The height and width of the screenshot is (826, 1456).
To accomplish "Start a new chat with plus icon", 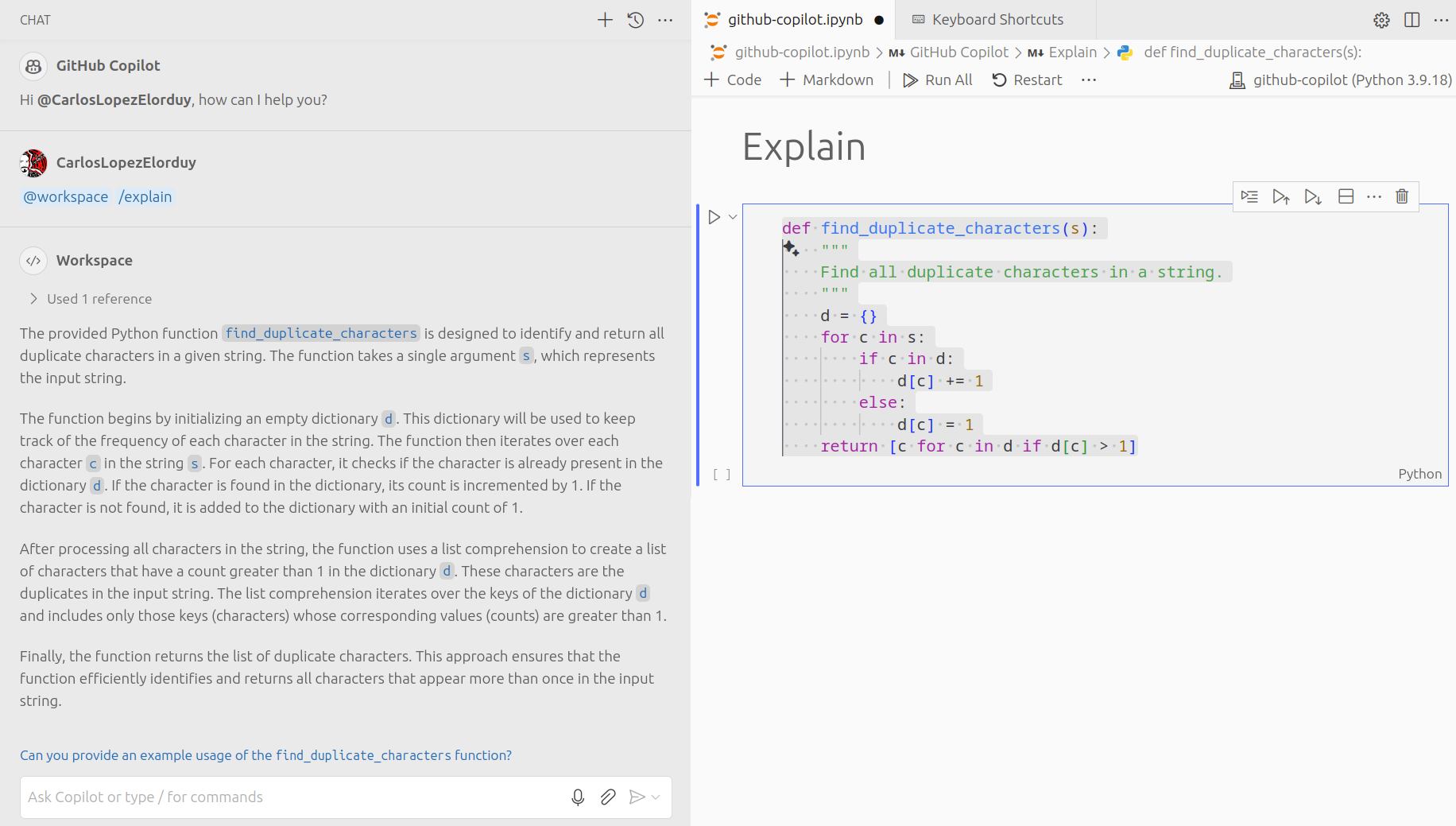I will tap(605, 20).
